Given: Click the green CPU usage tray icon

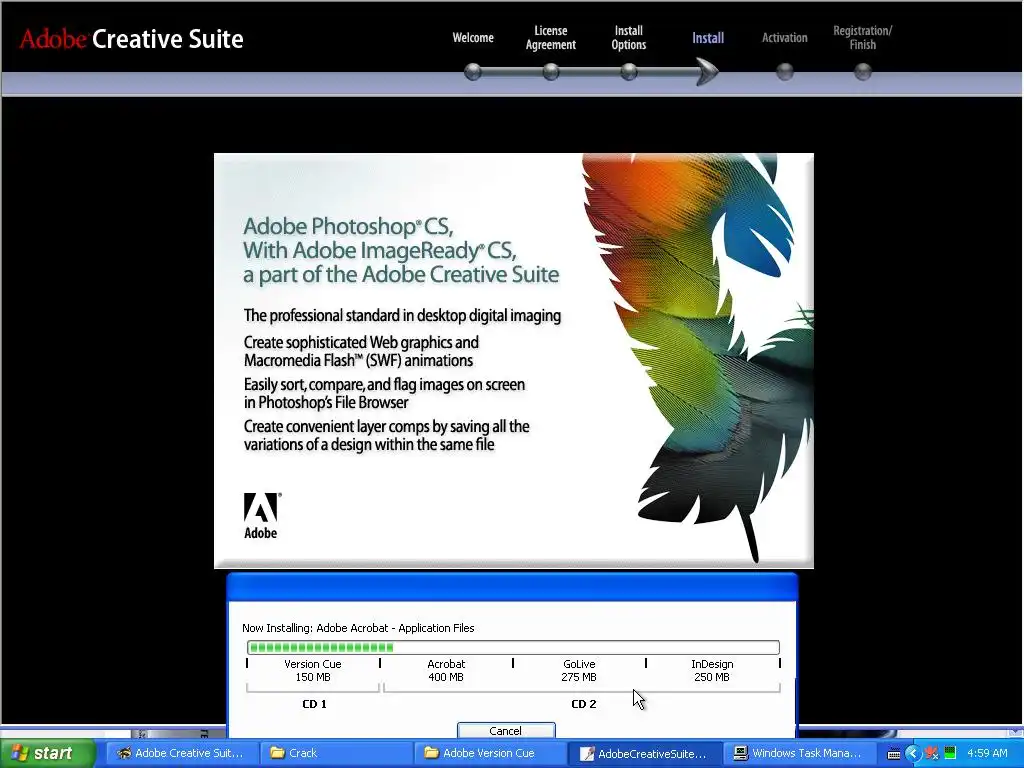Looking at the screenshot, I should [950, 754].
